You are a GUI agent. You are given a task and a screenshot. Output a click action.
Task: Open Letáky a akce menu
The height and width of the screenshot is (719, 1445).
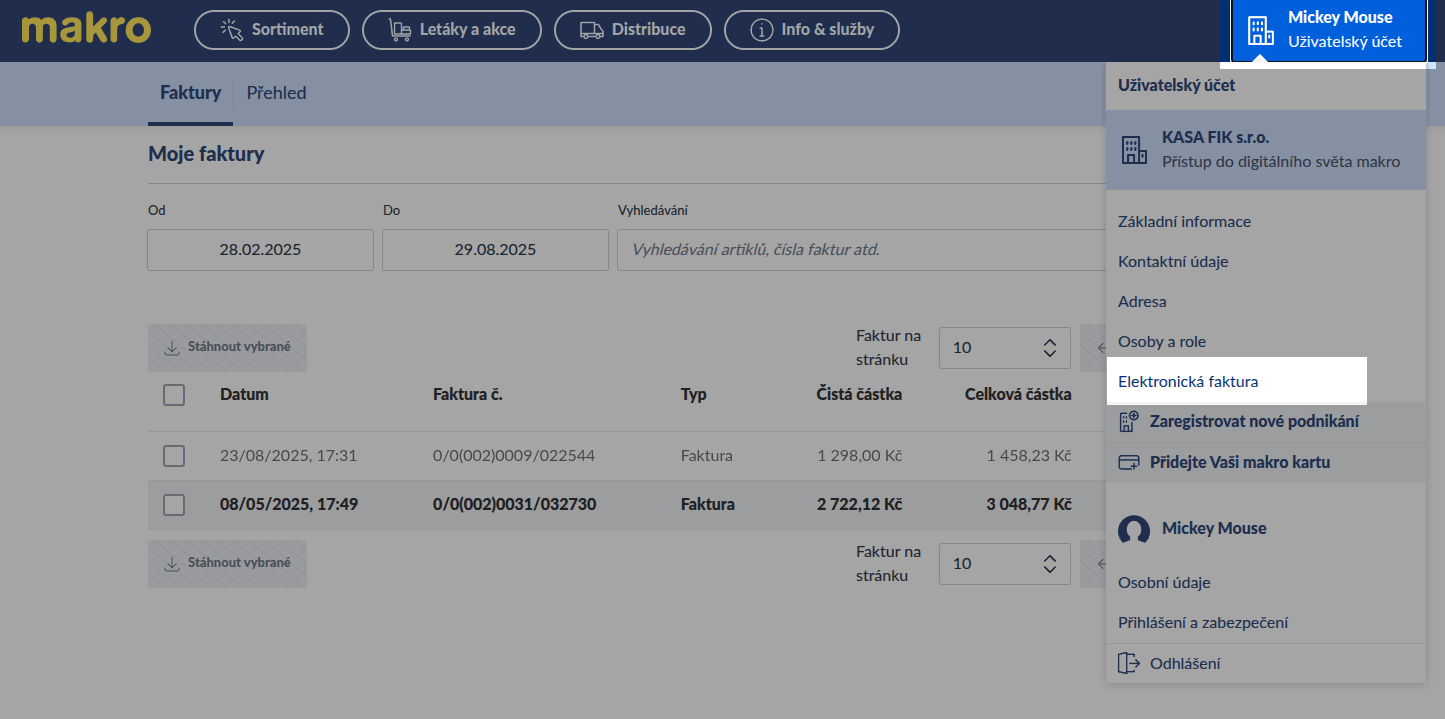451,30
